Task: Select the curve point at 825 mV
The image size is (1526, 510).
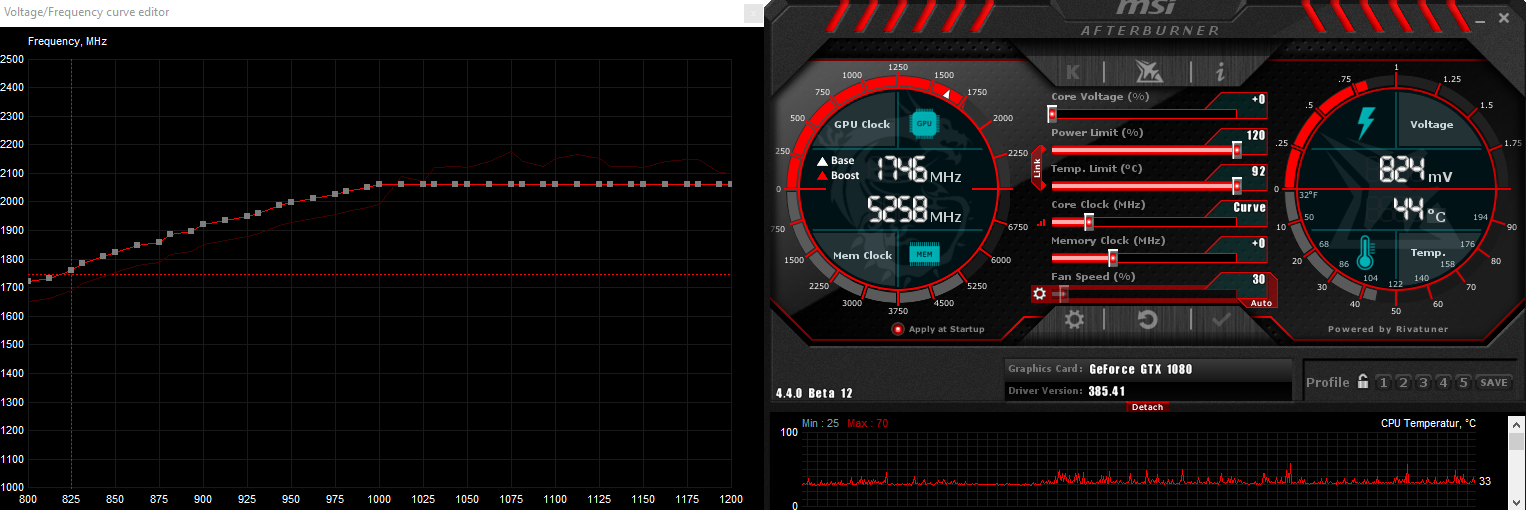Action: point(71,270)
